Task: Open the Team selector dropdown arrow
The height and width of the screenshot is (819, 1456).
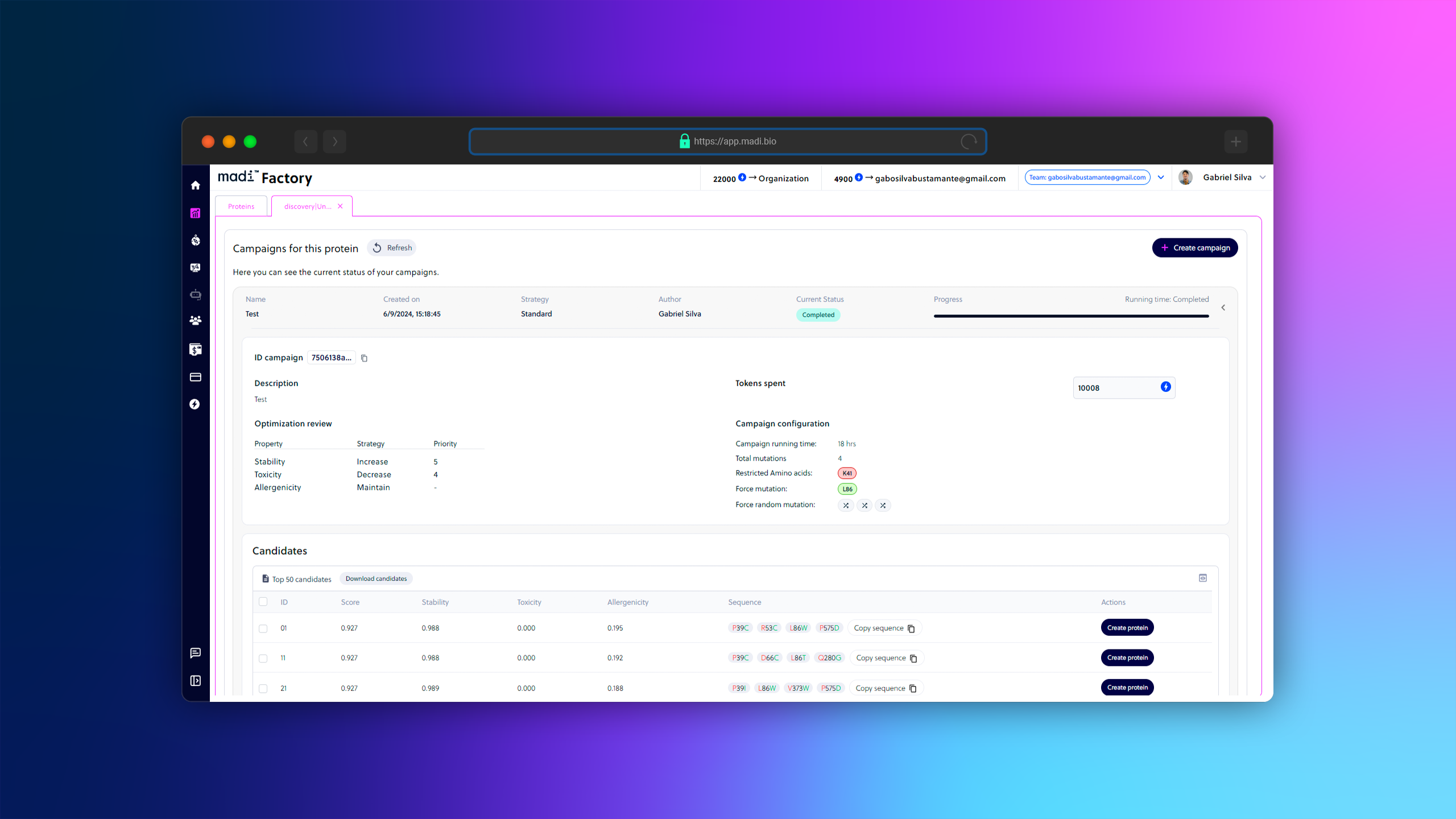Action: 1161,177
